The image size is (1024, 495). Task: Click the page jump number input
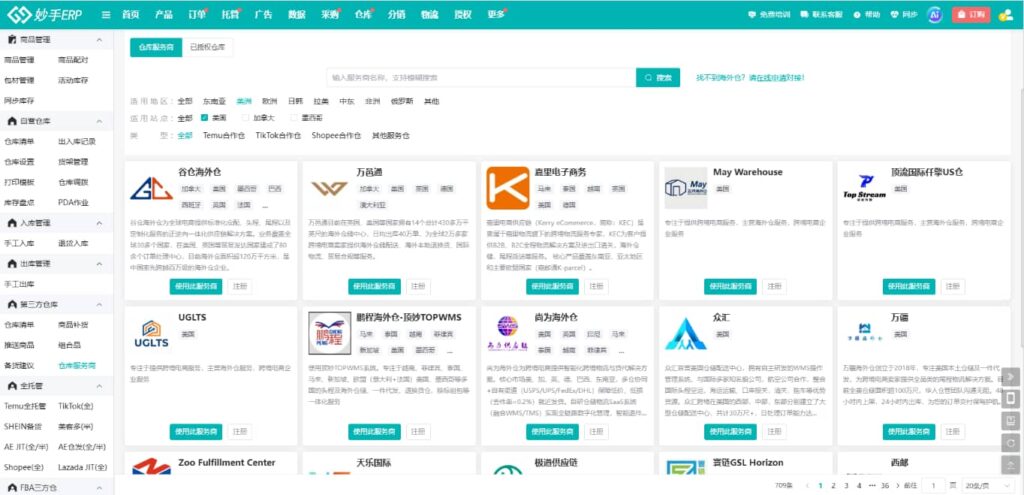pos(935,485)
